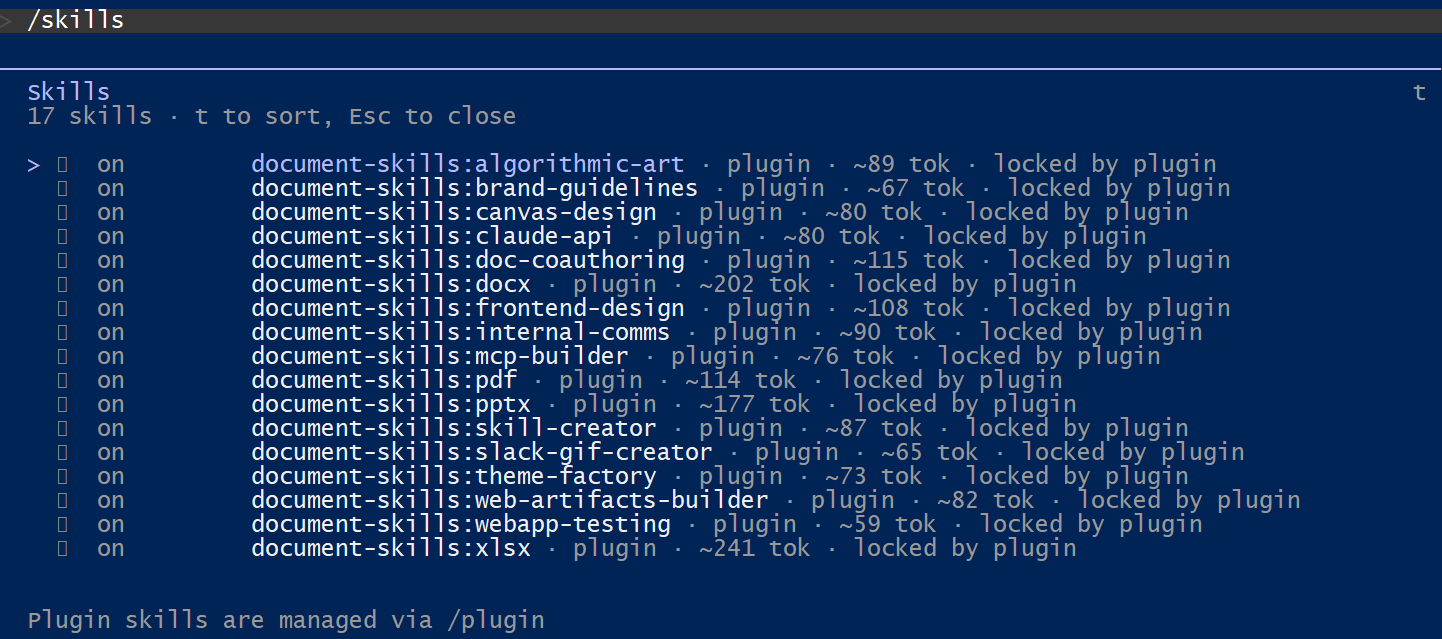
Task: Select the document-skills:pptx skill
Action: pyautogui.click(x=391, y=404)
